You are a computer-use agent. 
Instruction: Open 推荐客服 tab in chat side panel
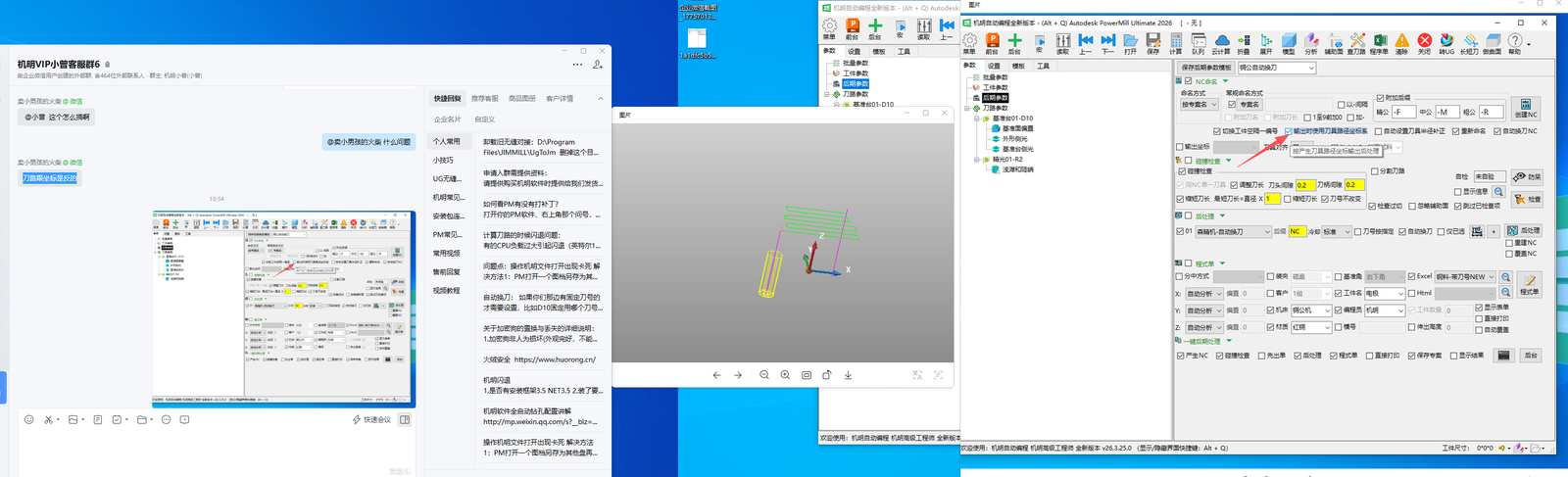pos(484,98)
